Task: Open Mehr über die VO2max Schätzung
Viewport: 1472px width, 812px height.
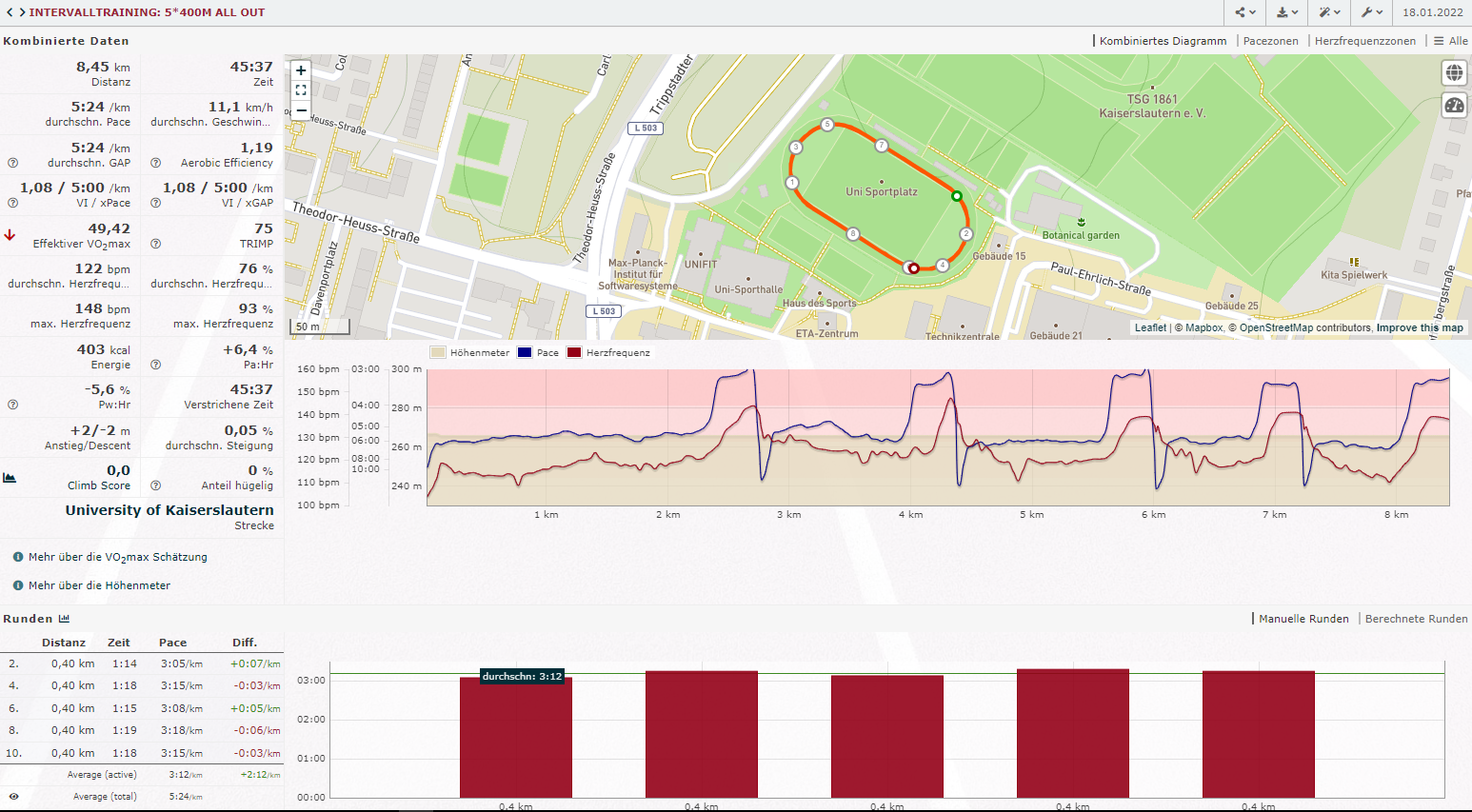Action: point(117,557)
